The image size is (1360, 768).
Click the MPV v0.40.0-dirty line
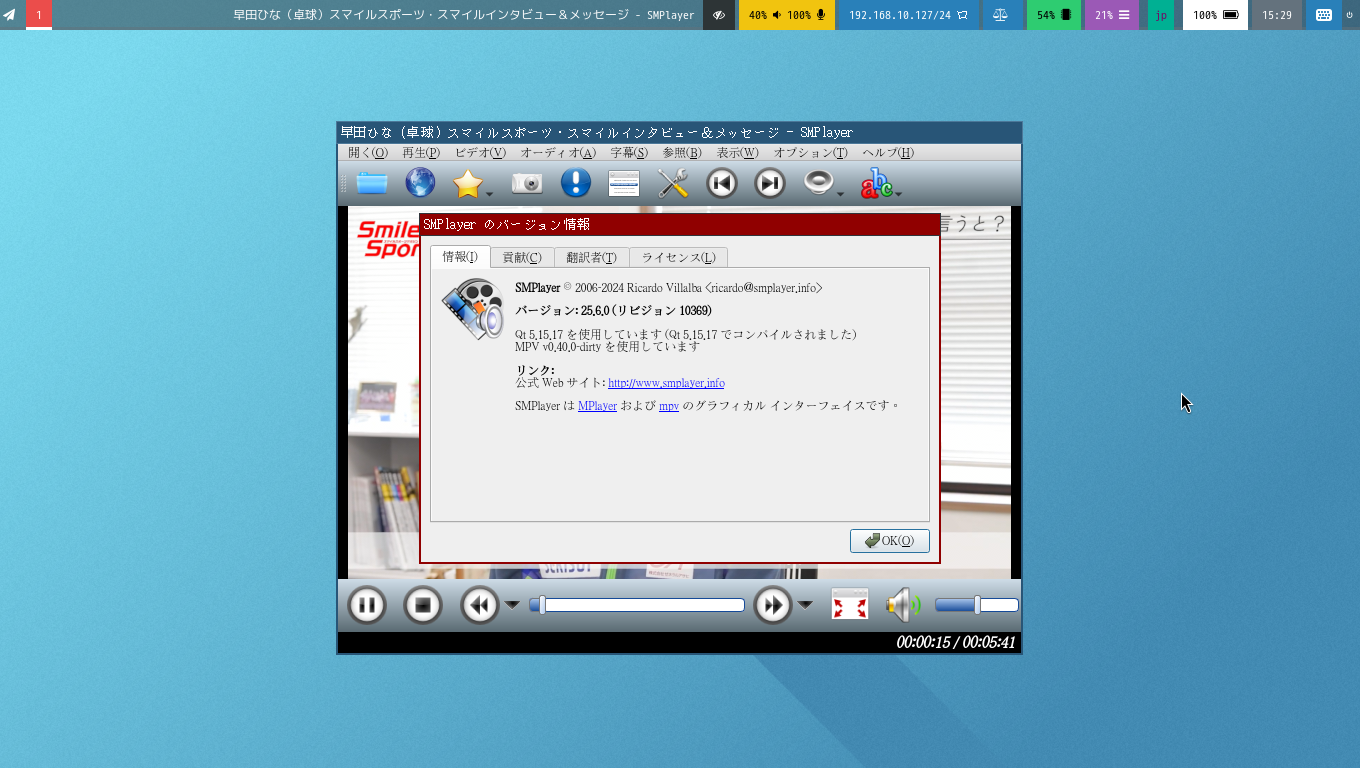(607, 347)
